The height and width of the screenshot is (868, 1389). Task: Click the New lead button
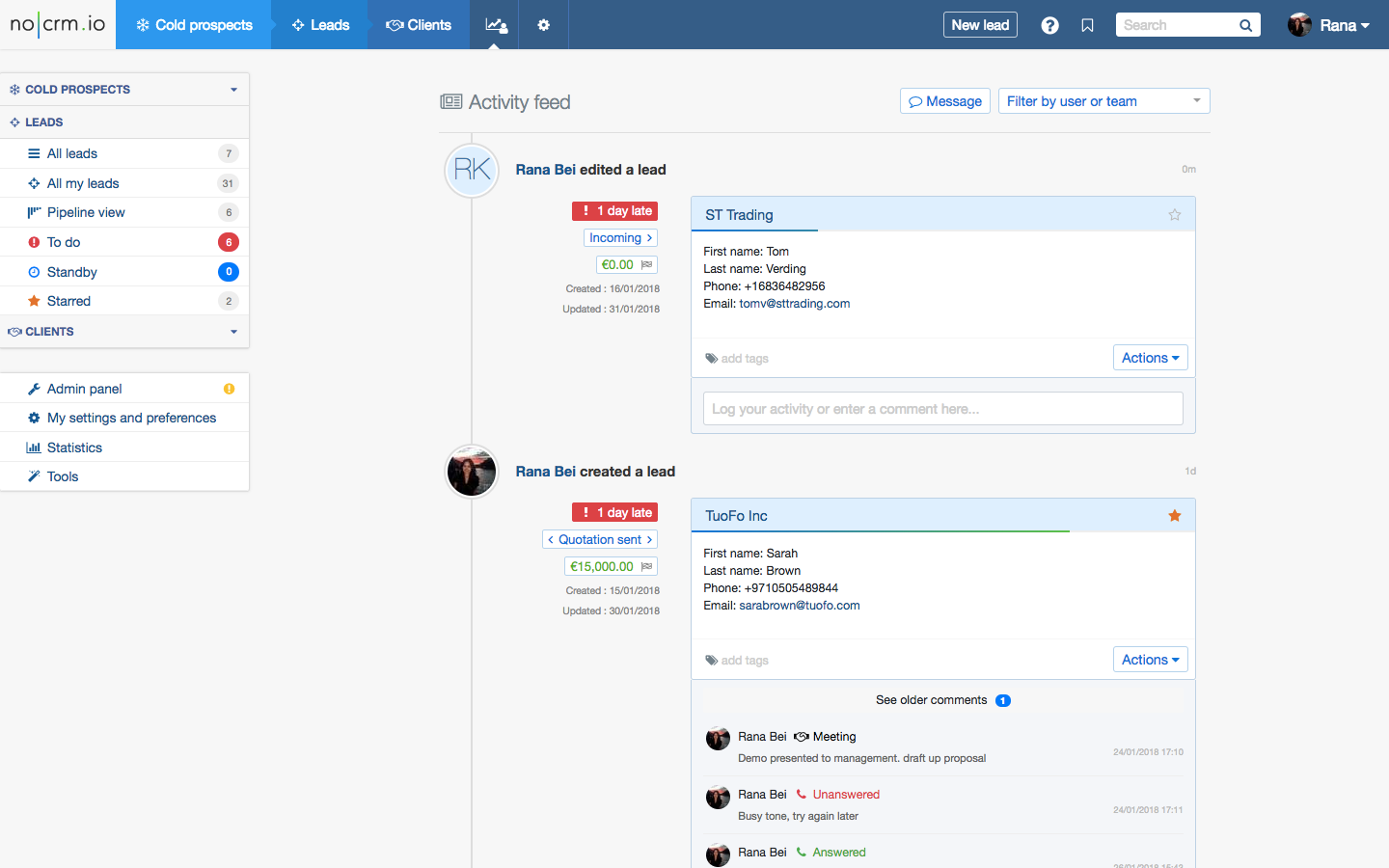[x=980, y=25]
